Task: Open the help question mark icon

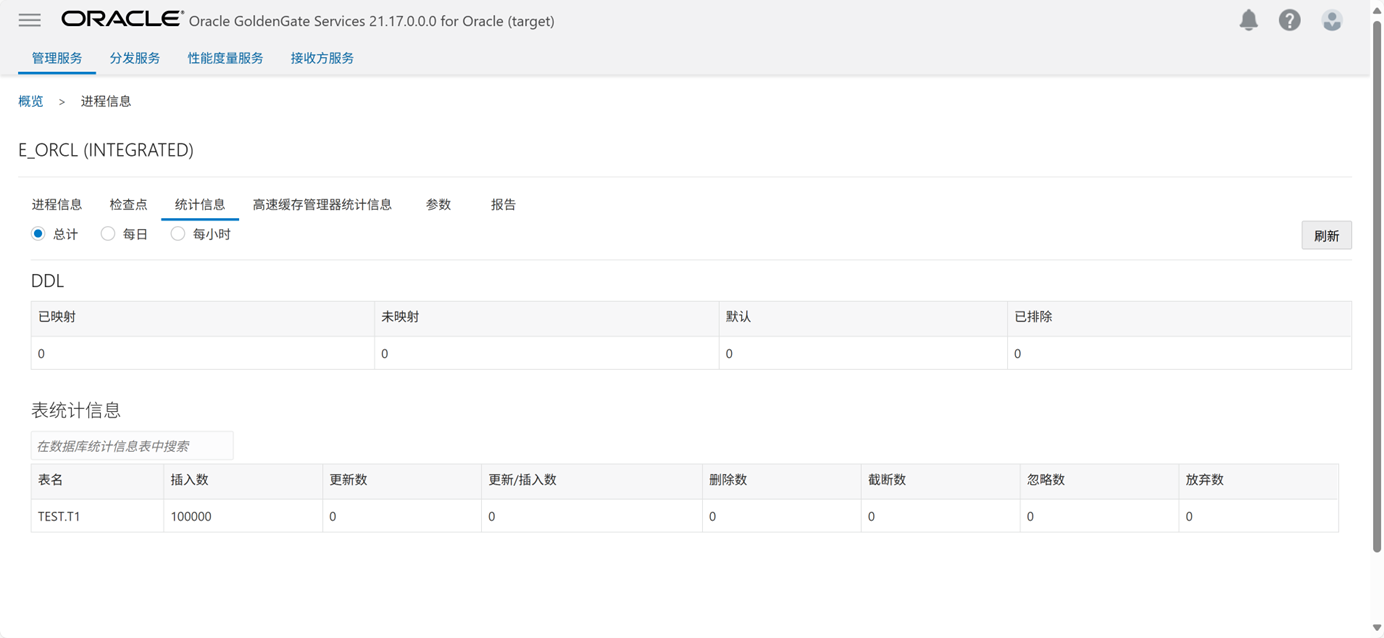Action: (1290, 20)
